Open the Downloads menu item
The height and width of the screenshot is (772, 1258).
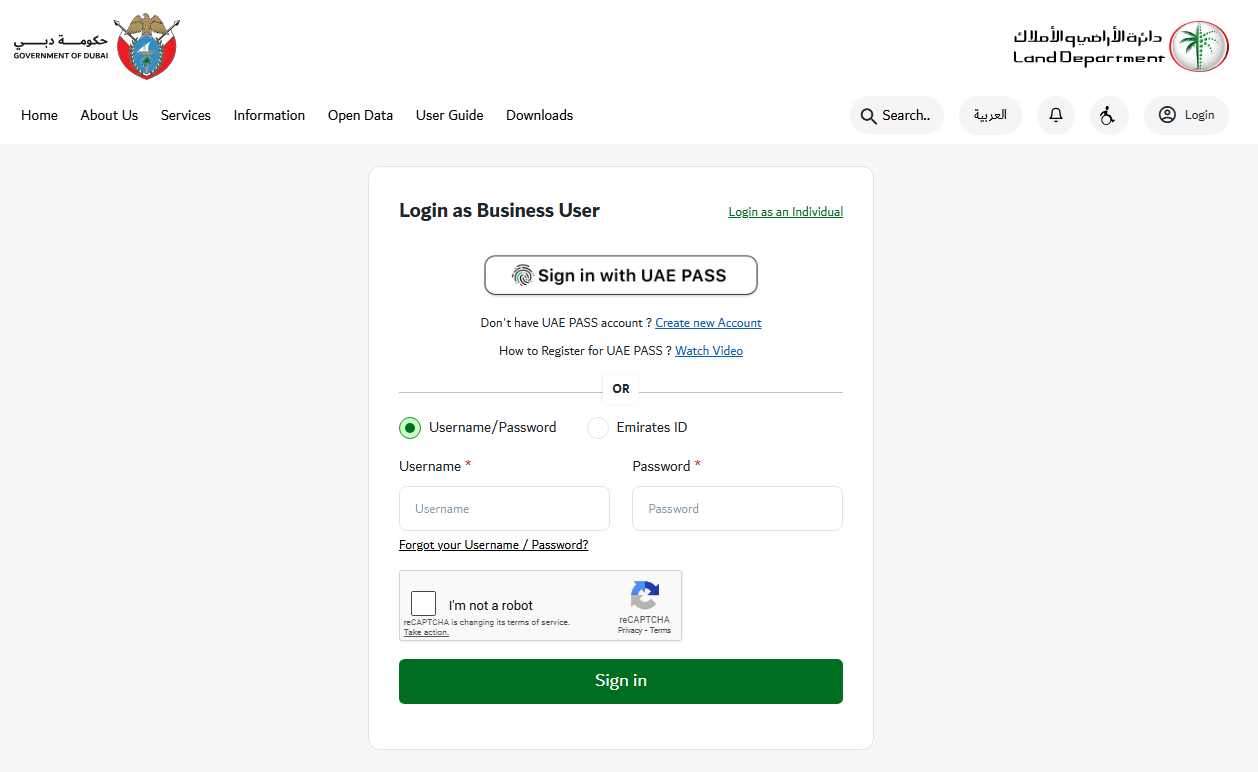coord(539,115)
